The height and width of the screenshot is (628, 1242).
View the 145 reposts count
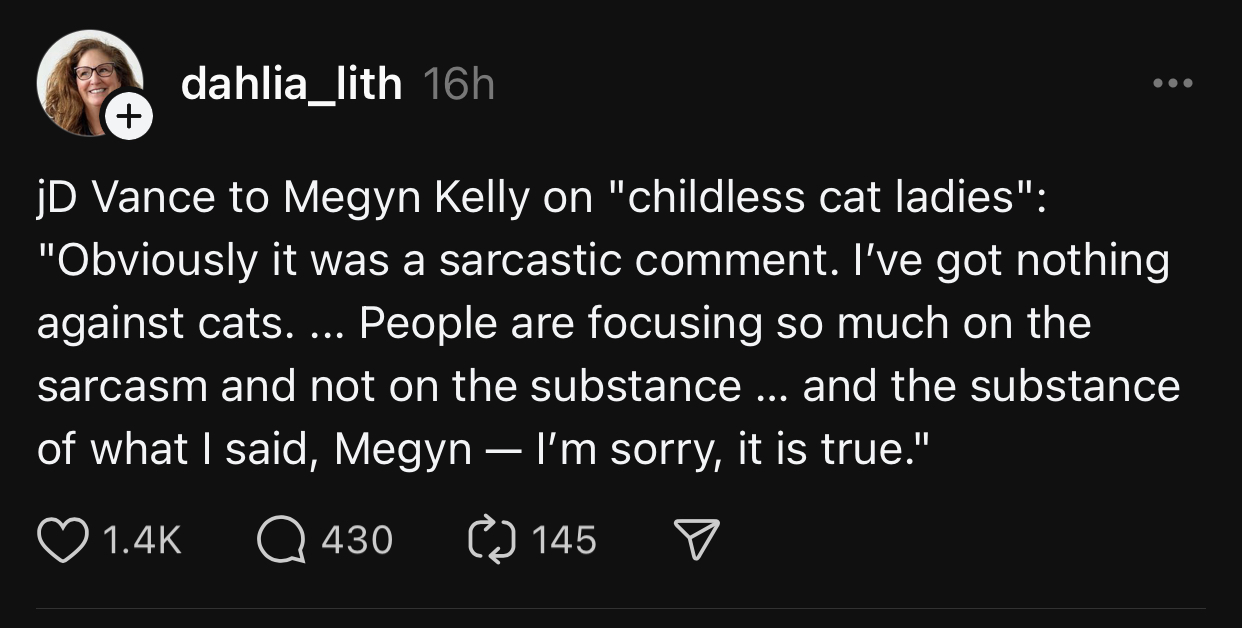pos(564,541)
